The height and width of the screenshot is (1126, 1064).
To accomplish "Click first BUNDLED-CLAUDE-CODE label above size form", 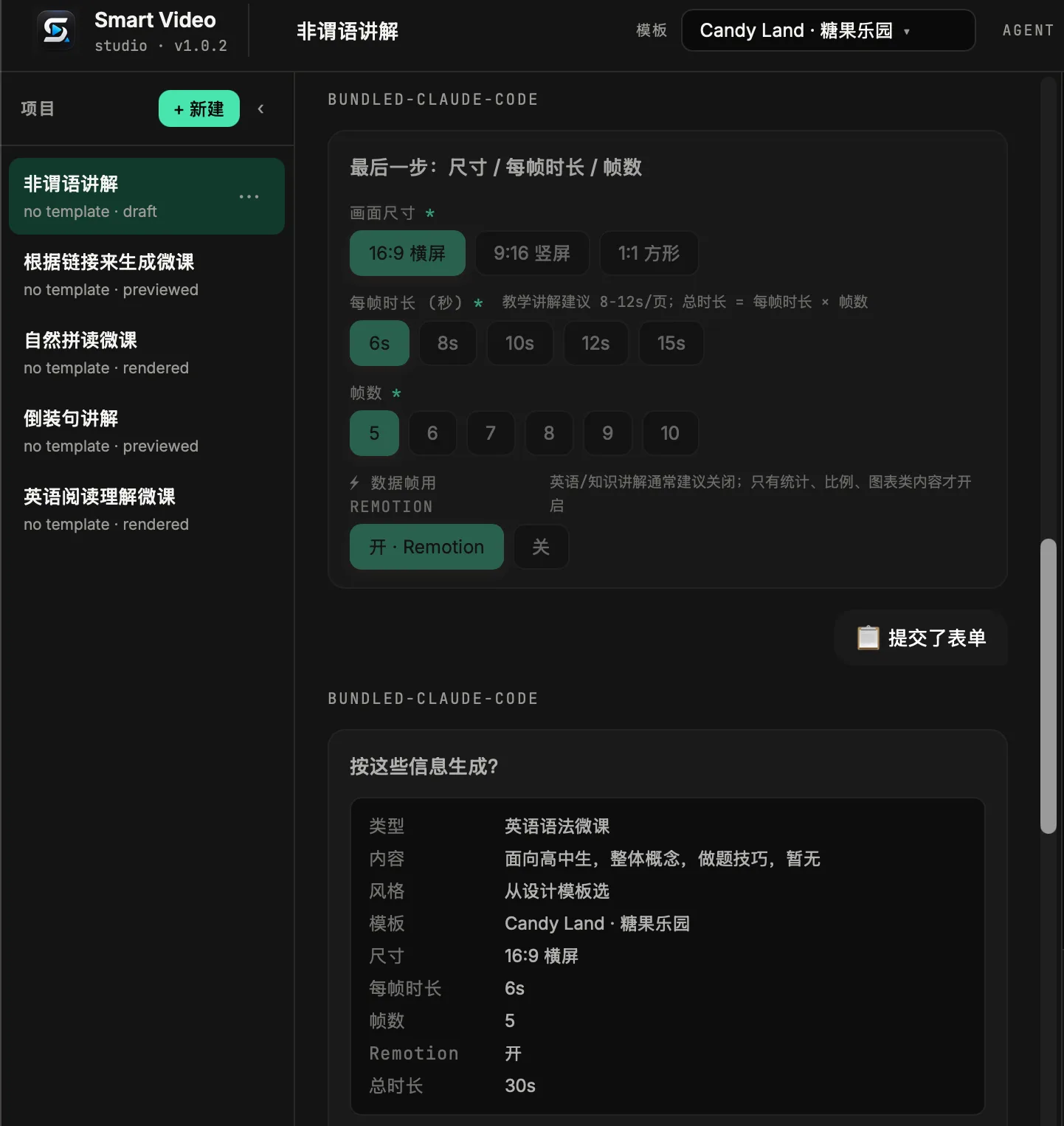I will point(433,100).
